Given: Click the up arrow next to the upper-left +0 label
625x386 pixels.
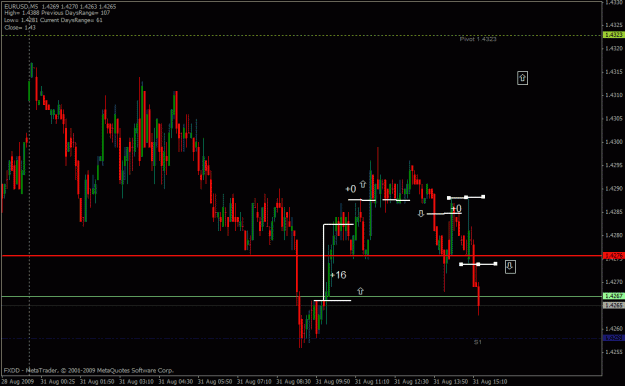Looking at the screenshot, I should (362, 185).
